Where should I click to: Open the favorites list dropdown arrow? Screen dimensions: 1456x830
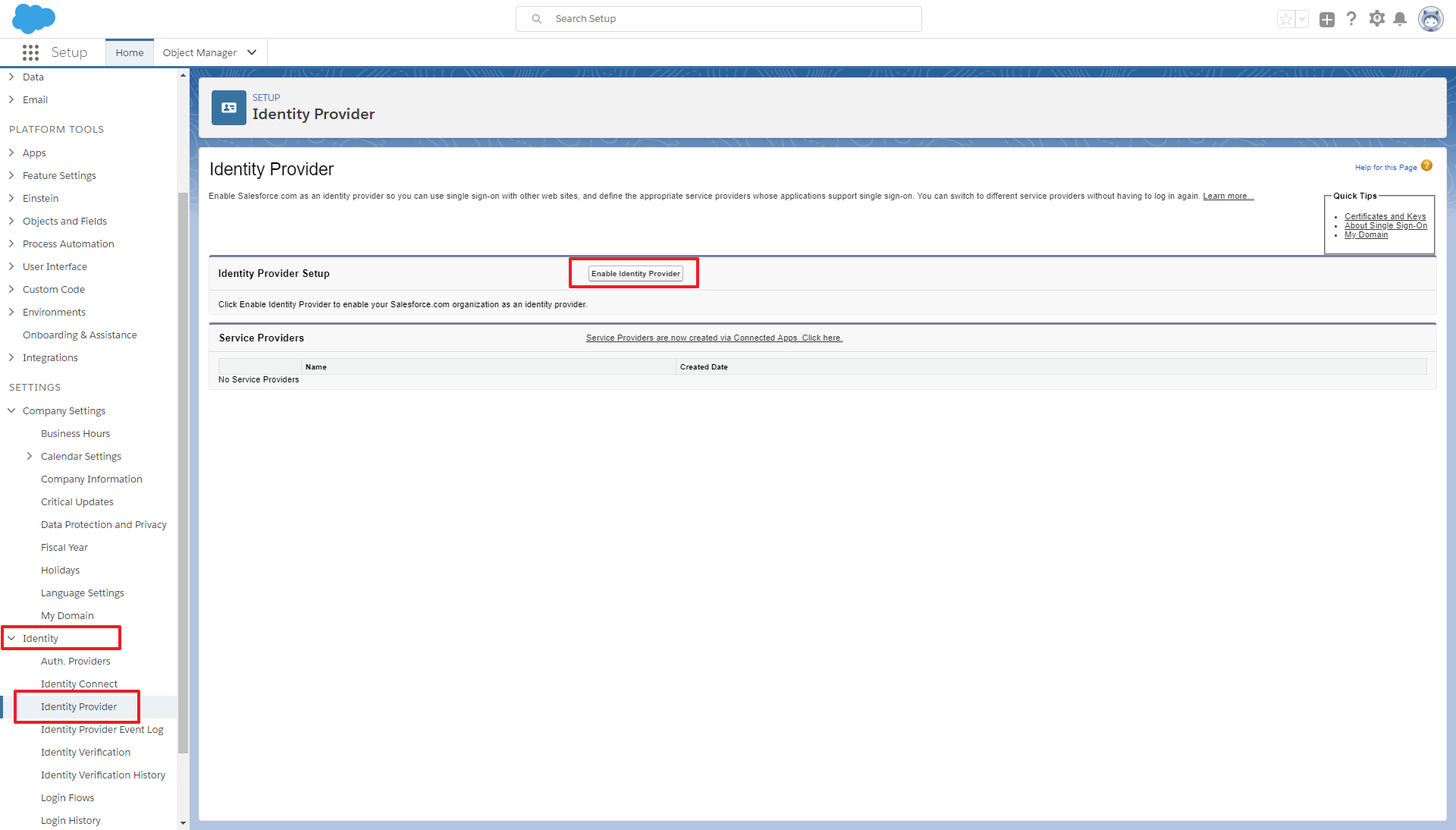[1302, 19]
